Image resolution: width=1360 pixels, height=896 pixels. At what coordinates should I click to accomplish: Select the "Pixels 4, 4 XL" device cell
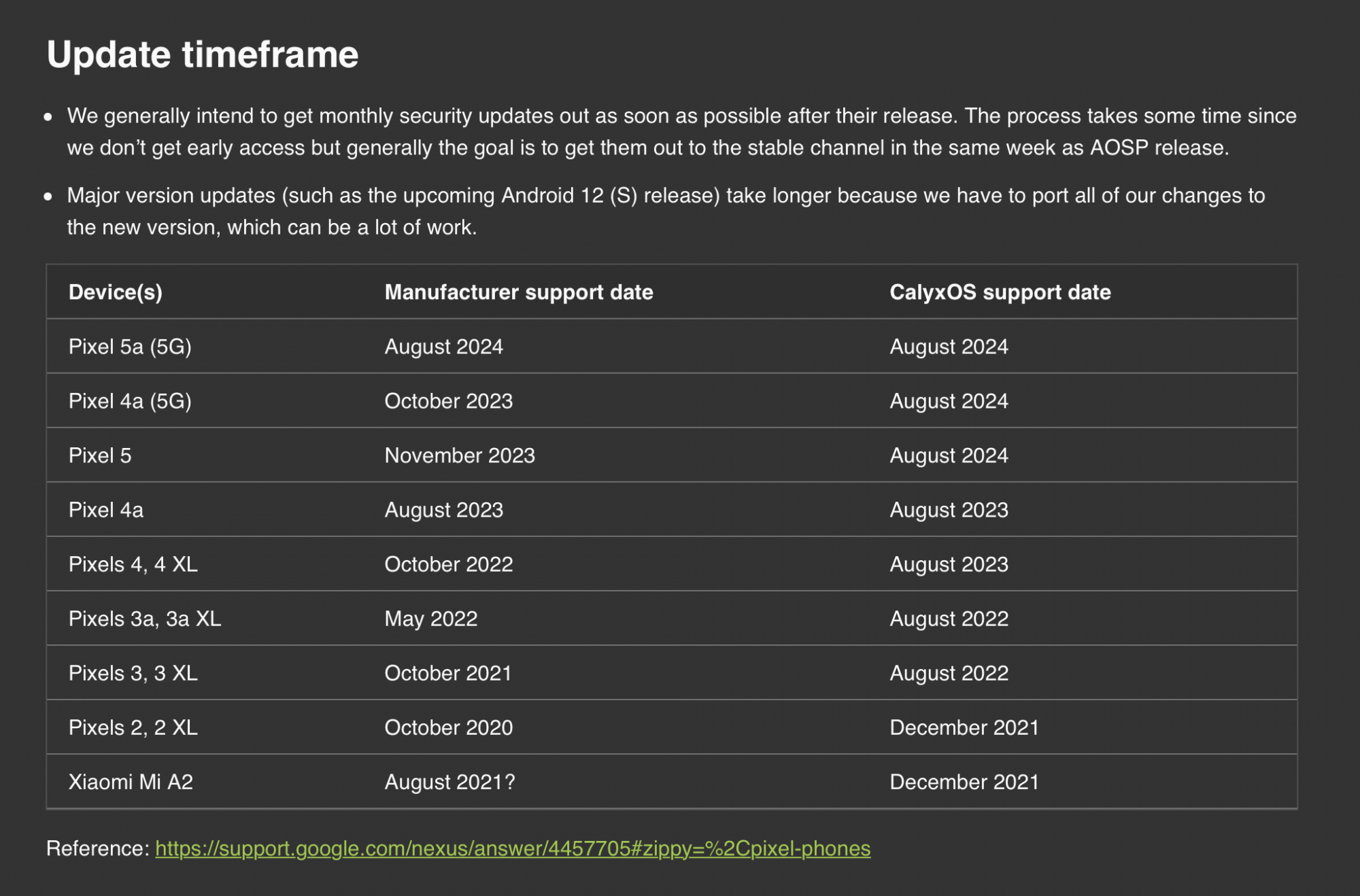coord(133,564)
